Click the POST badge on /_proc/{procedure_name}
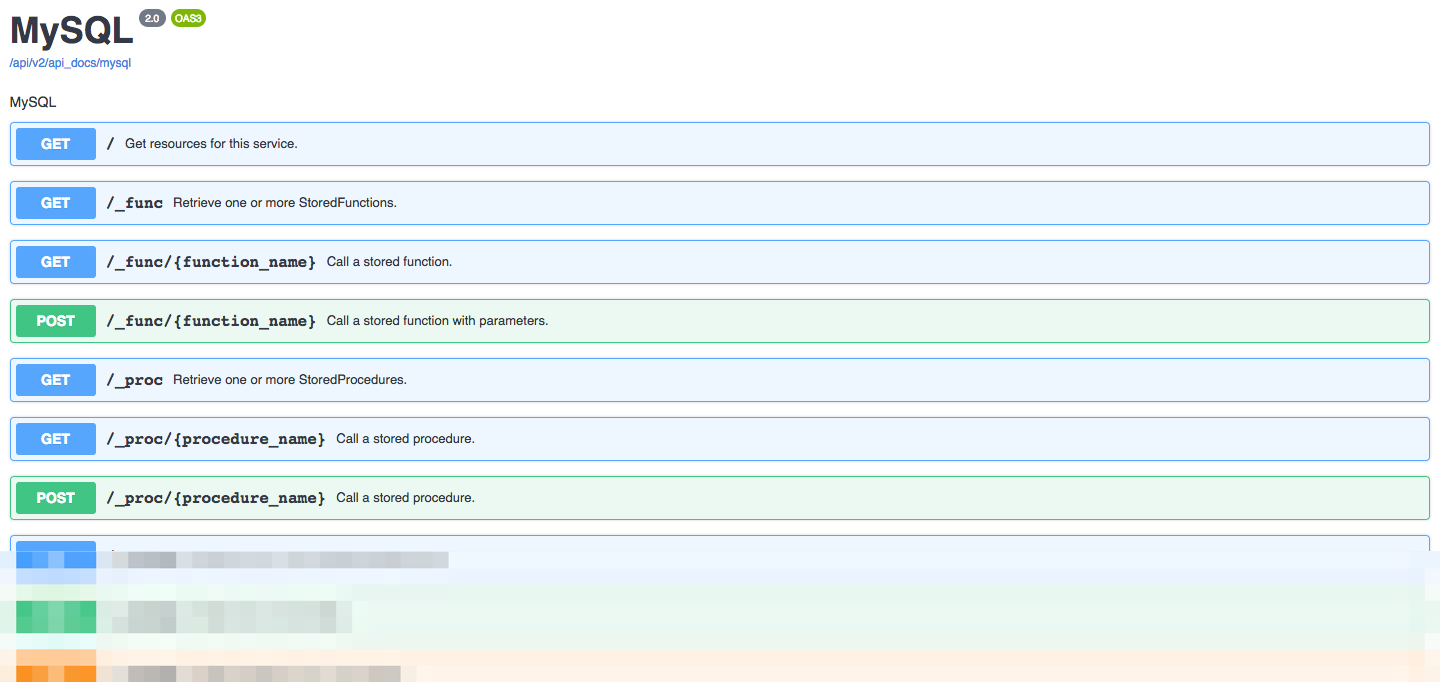This screenshot has height=682, width=1441. [55, 497]
